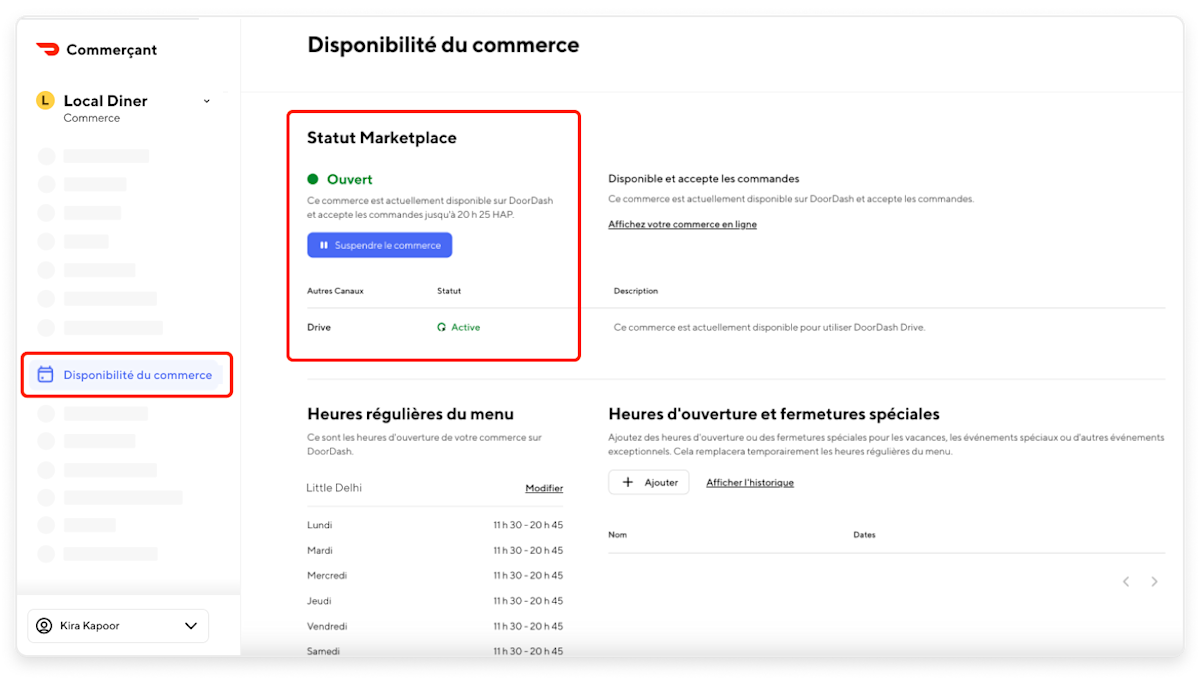Click the yellow L store avatar
1200x686 pixels.
click(45, 100)
